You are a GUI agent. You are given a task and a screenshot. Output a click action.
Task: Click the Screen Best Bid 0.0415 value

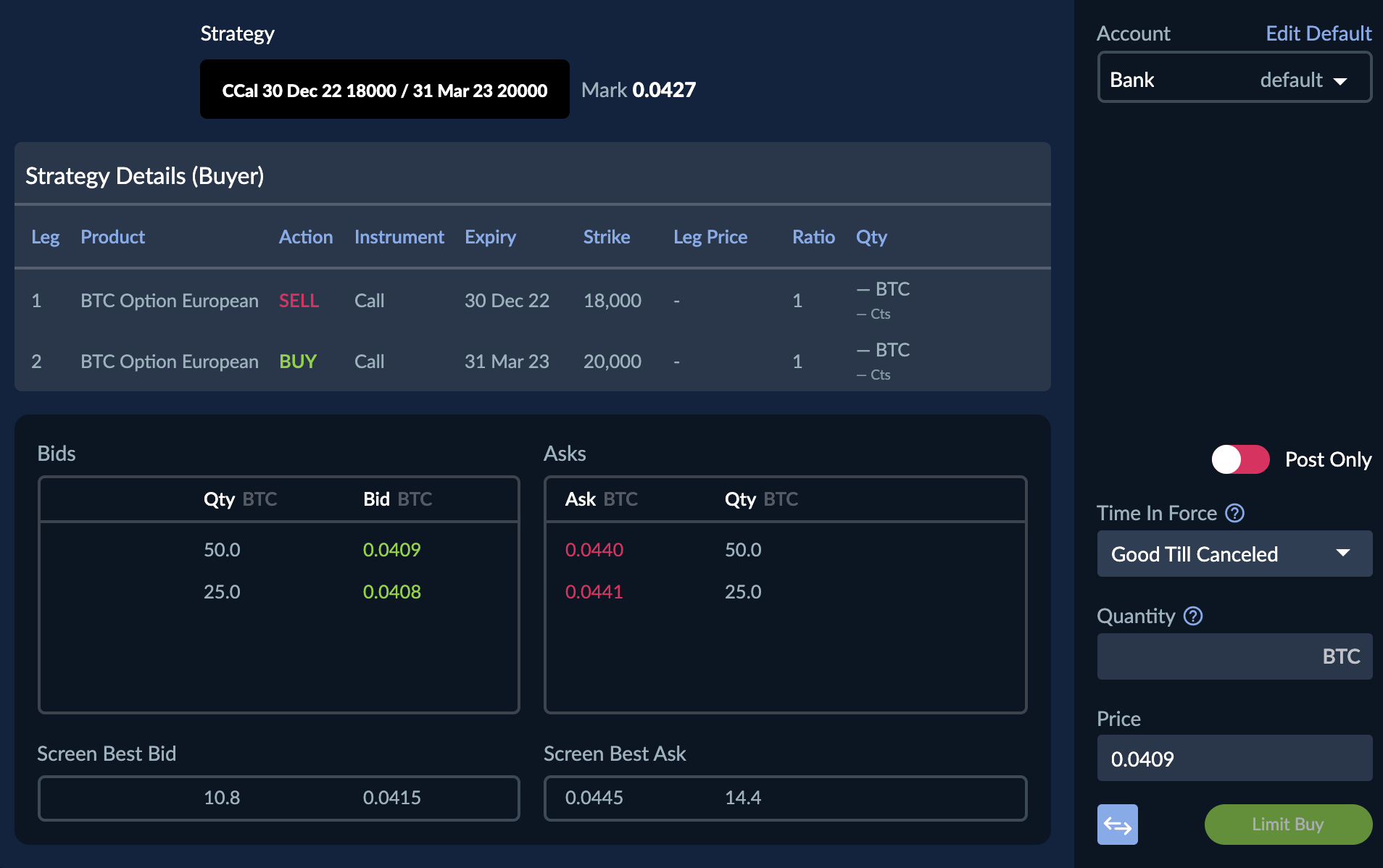click(391, 798)
